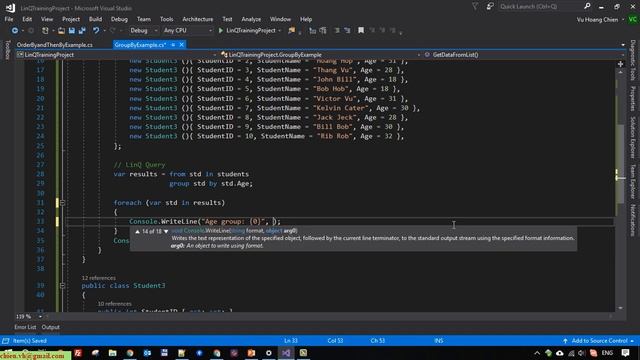This screenshot has height=360, width=640.
Task: Open the editor zoom percentage dropdown
Action: (x=40, y=317)
